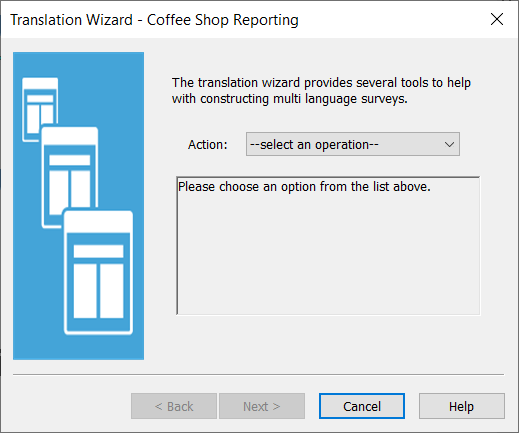Click the wizard introduction description text
Screen dimensions: 519x433
321,91
